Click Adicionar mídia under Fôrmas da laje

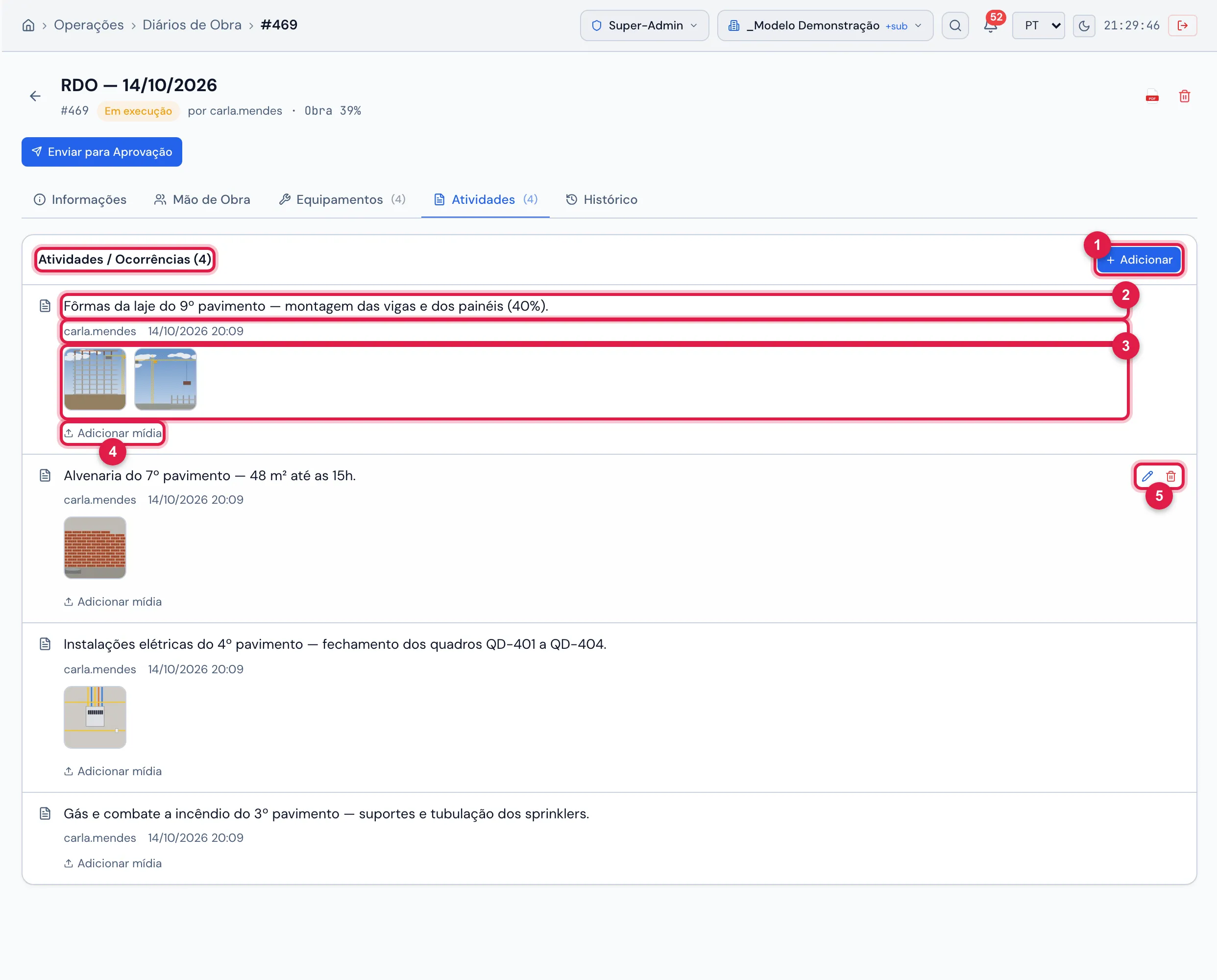(113, 433)
